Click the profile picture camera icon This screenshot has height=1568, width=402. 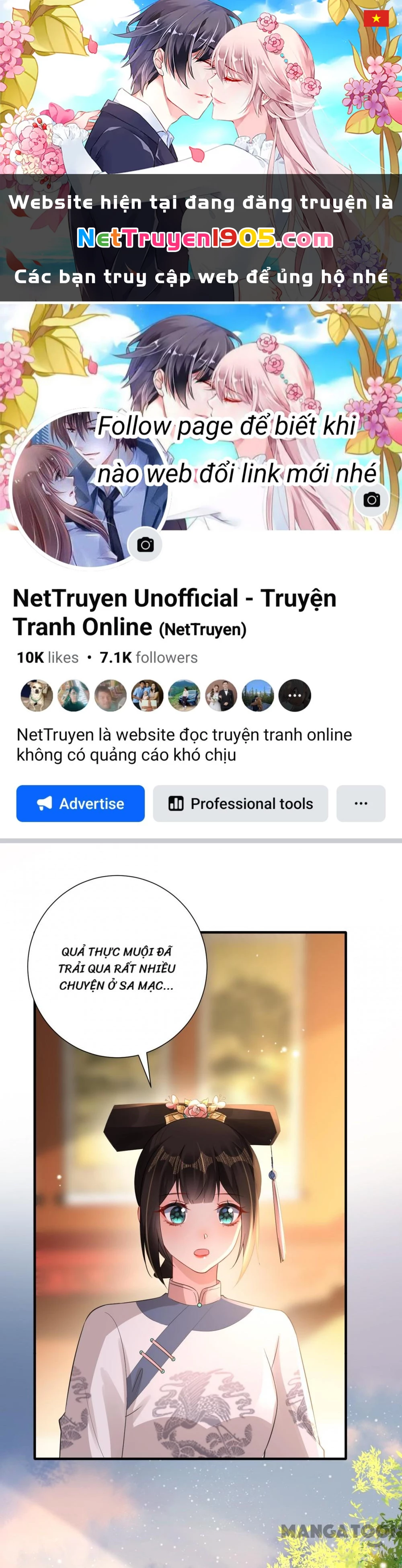[145, 545]
